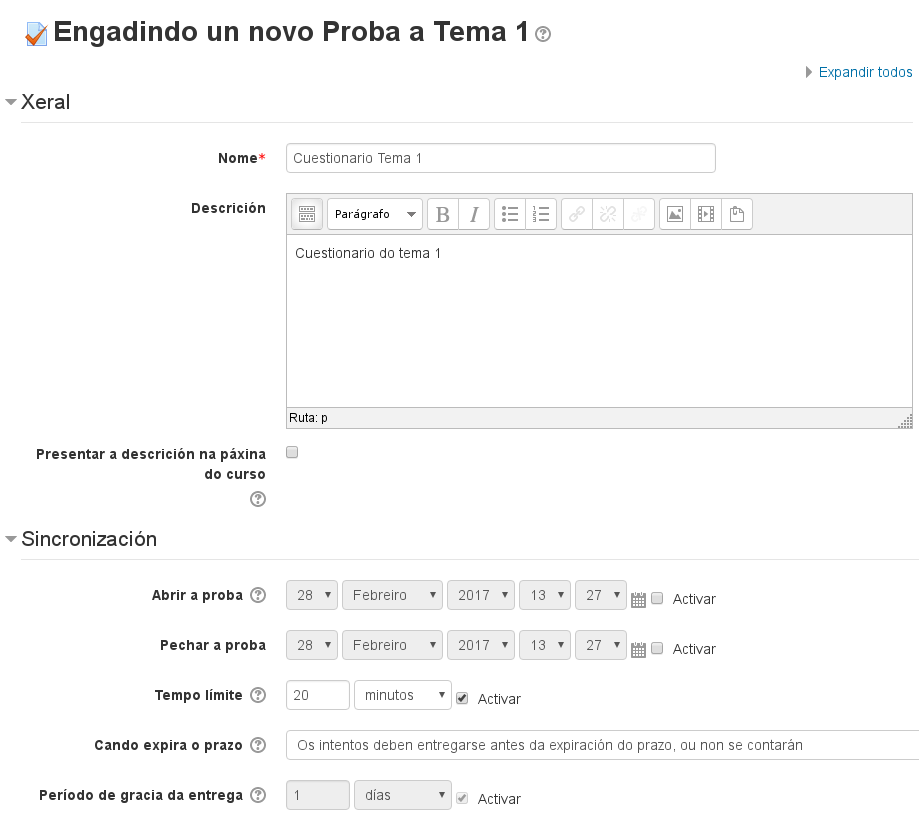Screen dimensions: 919x840
Task: Insert a link in the description editor
Action: coord(576,213)
